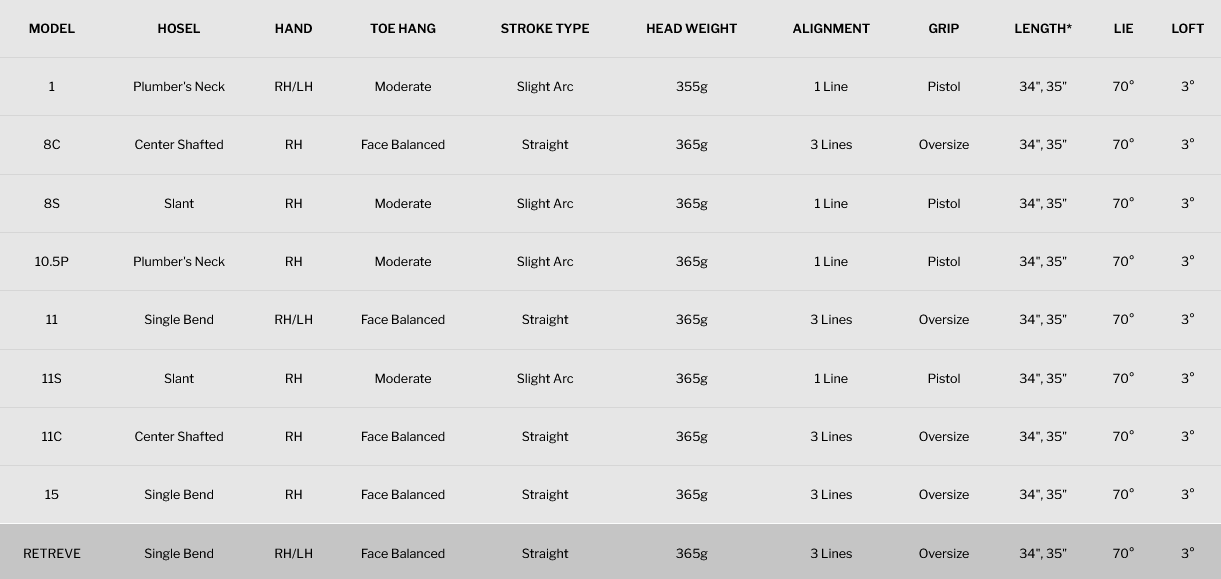The width and height of the screenshot is (1221, 579).
Task: Select the HOSEL column header
Action: click(x=179, y=29)
